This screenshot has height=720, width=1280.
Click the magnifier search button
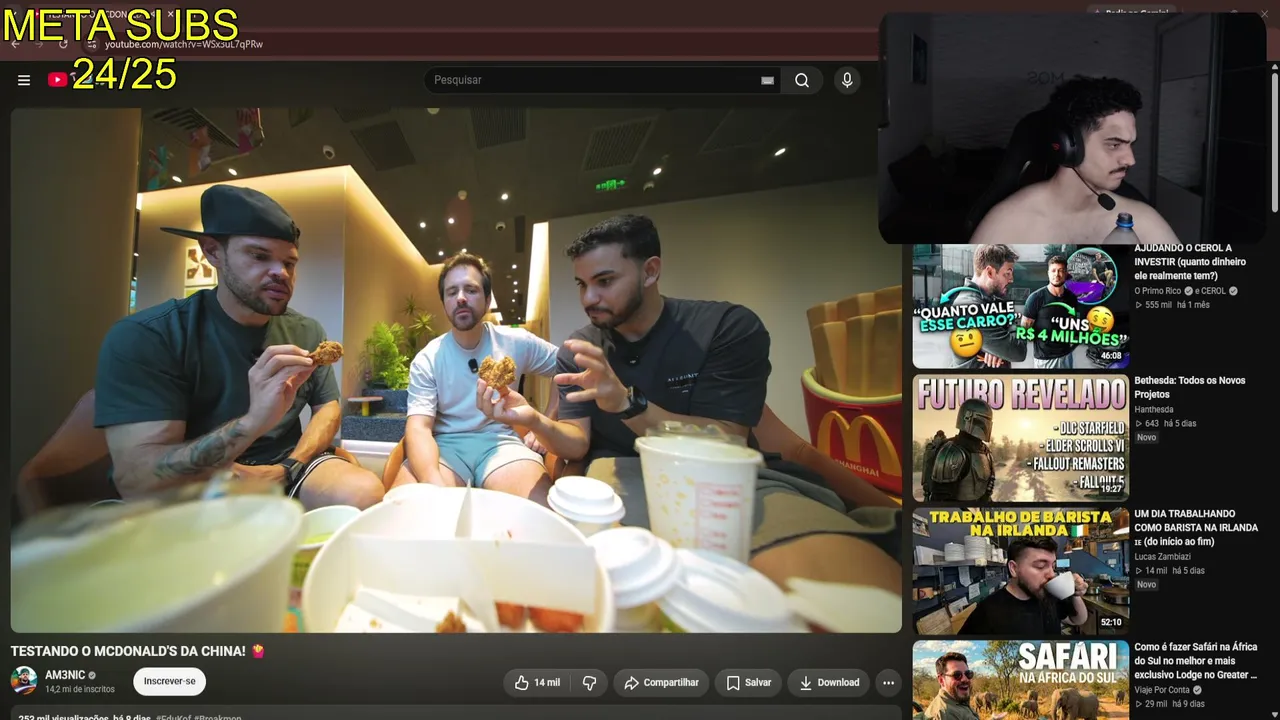[x=802, y=80]
